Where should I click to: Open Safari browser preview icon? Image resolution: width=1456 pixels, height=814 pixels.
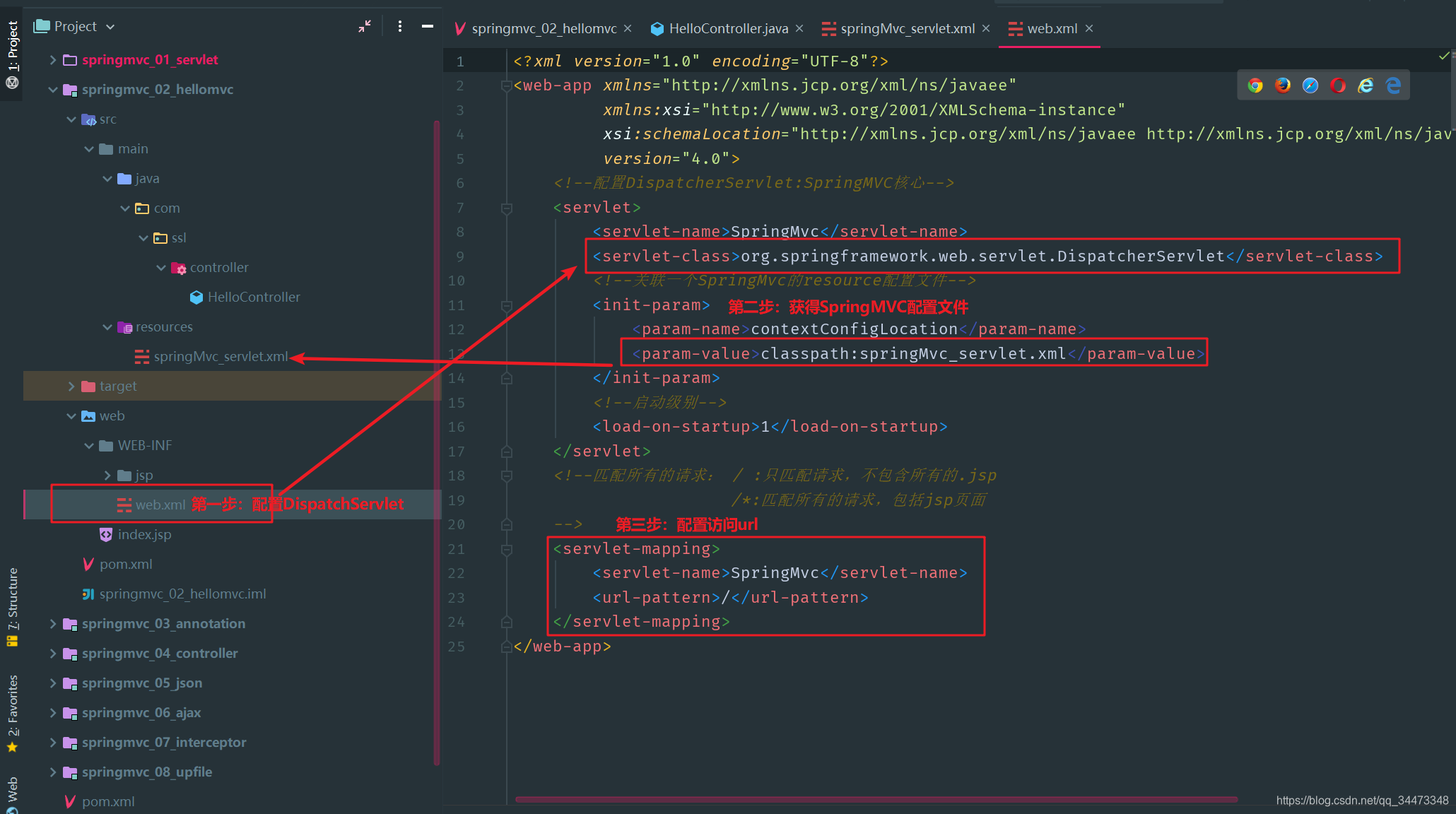tap(1310, 85)
